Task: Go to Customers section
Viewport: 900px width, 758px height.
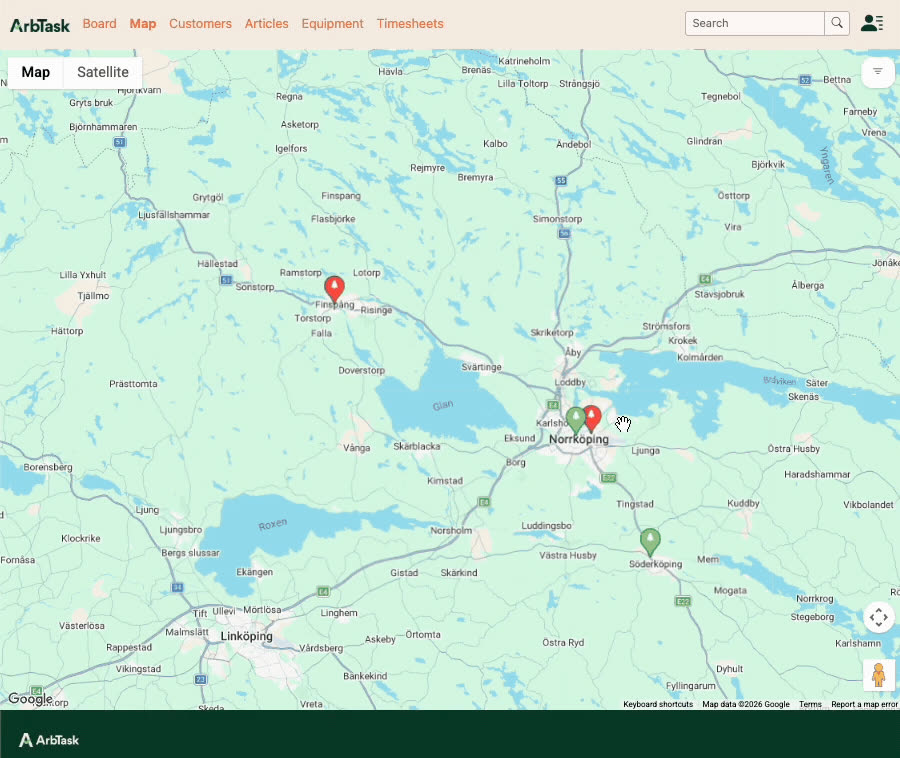Action: pyautogui.click(x=200, y=24)
